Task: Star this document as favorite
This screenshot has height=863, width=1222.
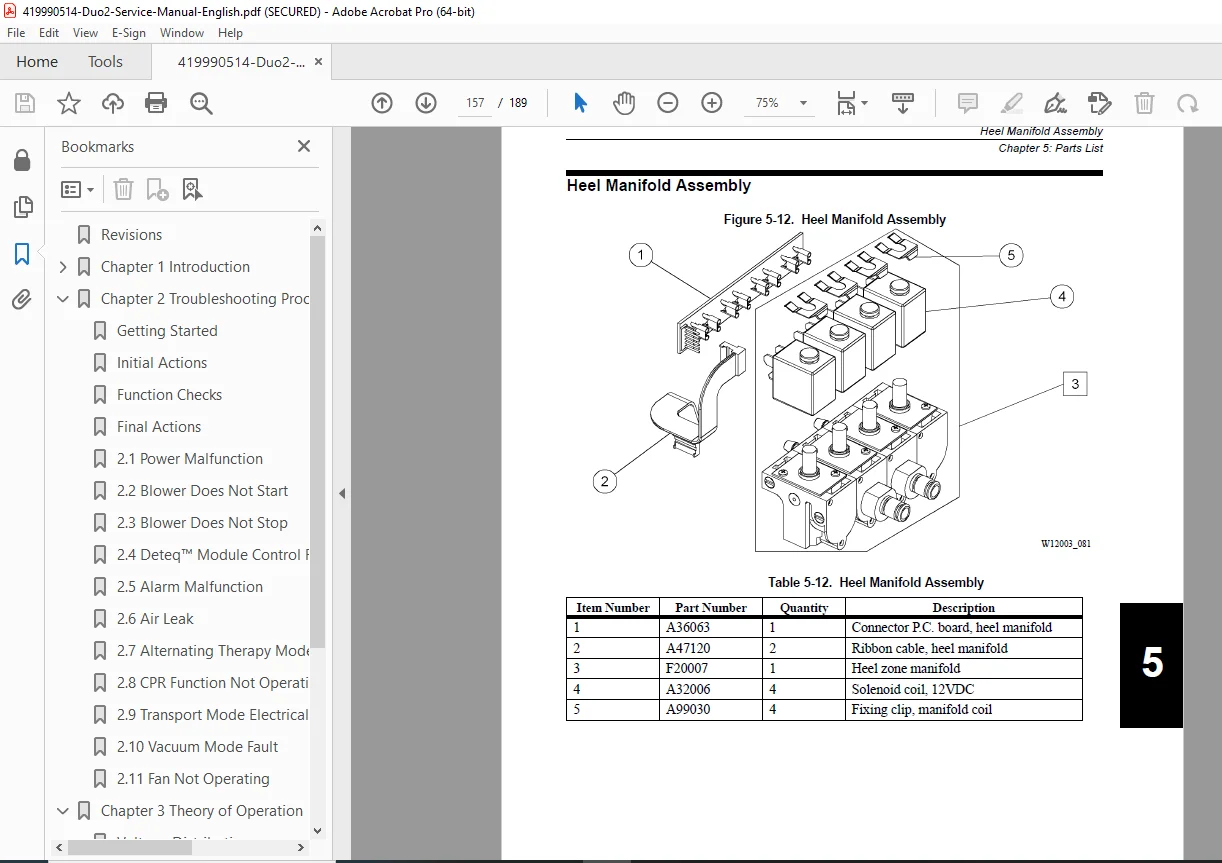Action: tap(68, 103)
